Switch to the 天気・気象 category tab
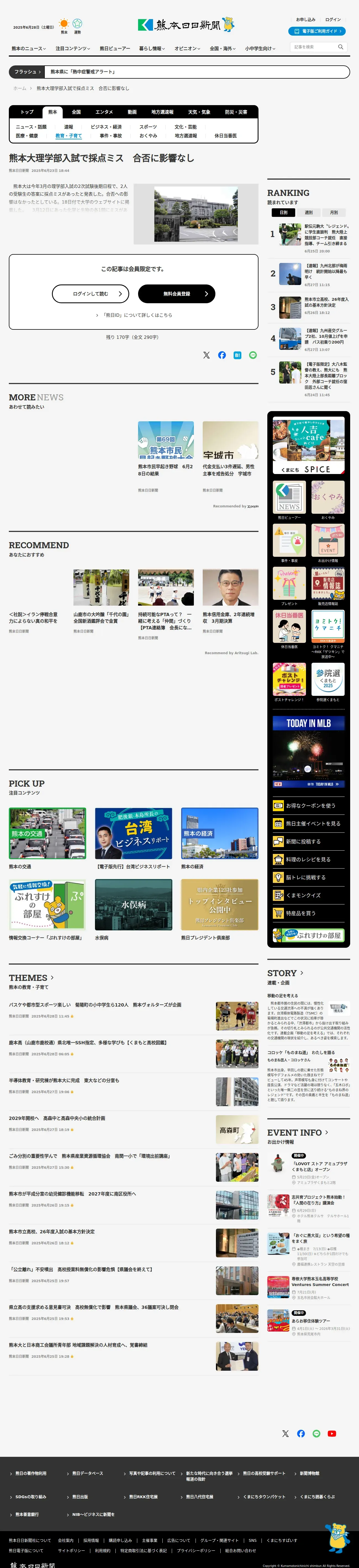The image size is (359, 1568). click(199, 112)
